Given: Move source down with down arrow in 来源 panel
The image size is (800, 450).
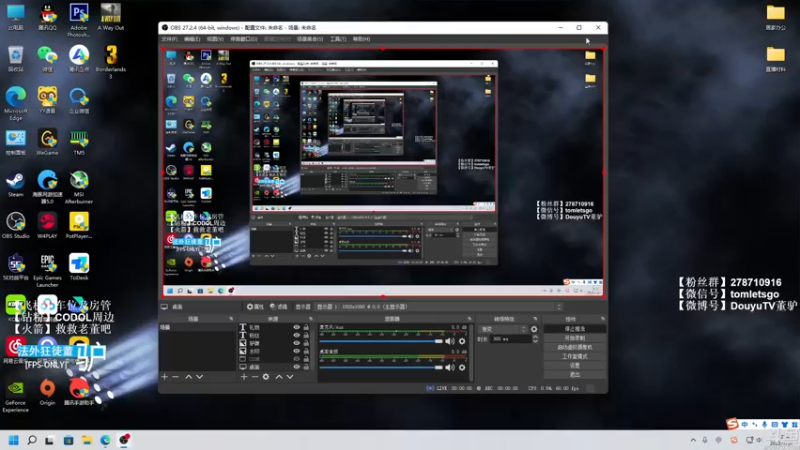Looking at the screenshot, I should click(290, 377).
